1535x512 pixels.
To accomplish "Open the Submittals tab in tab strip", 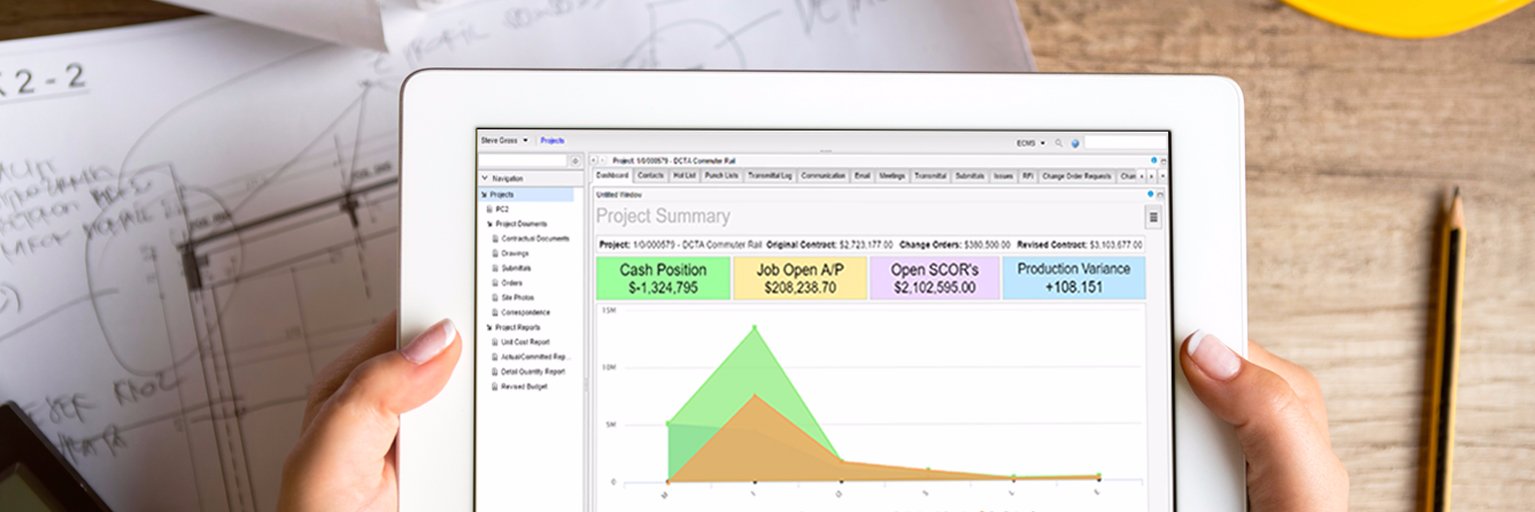I will (x=970, y=176).
